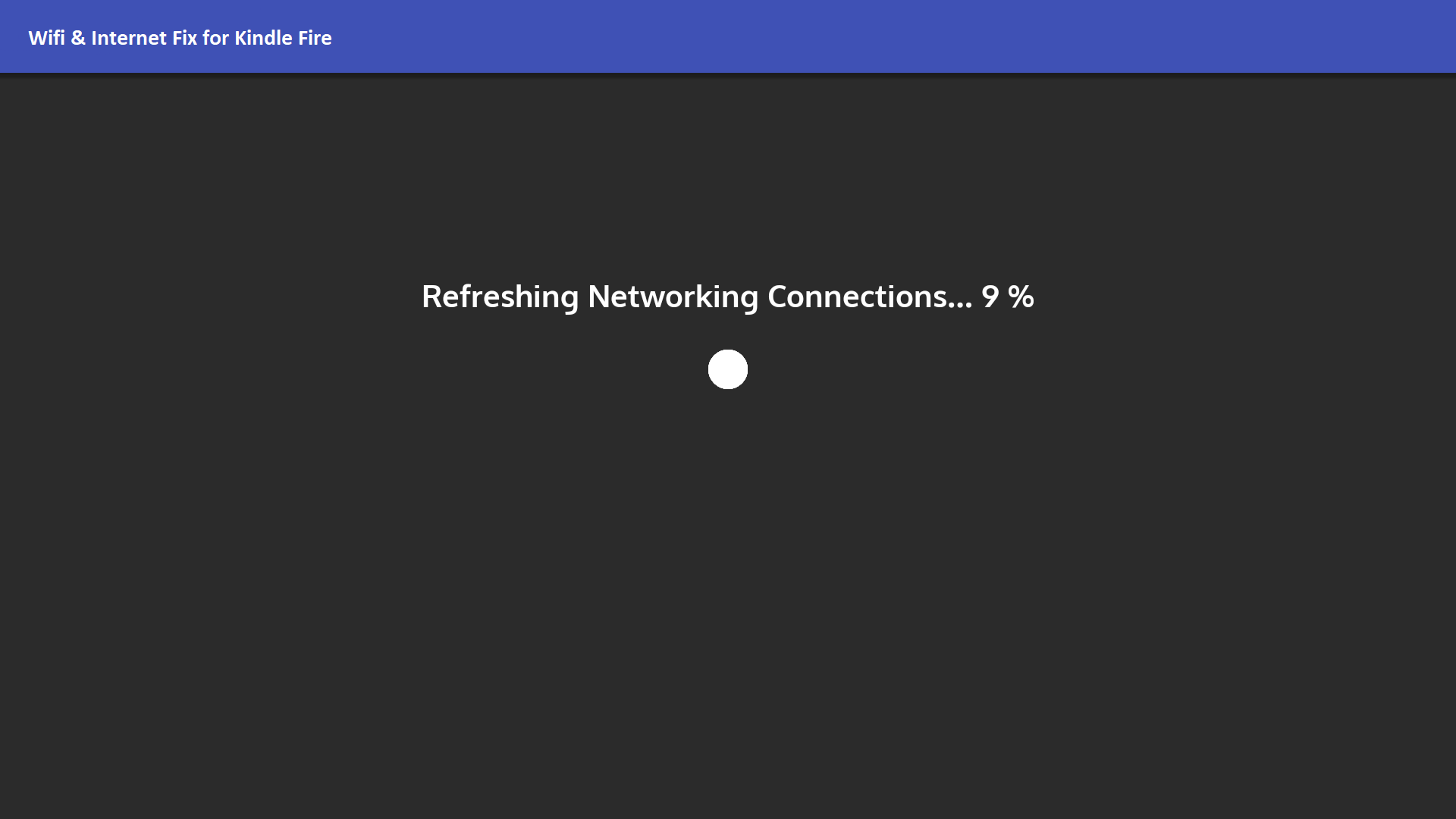Screen dimensions: 1456x819
Task: Tap the word for in app title
Action: click(216, 38)
